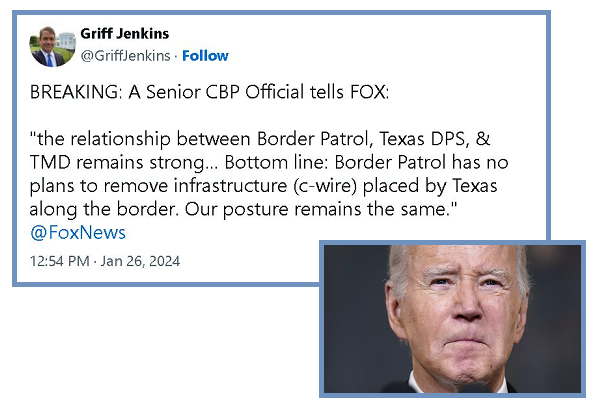Open Griff Jenkins profile avatar picture
Viewport: 607px width, 402px height.
[x=52, y=47]
